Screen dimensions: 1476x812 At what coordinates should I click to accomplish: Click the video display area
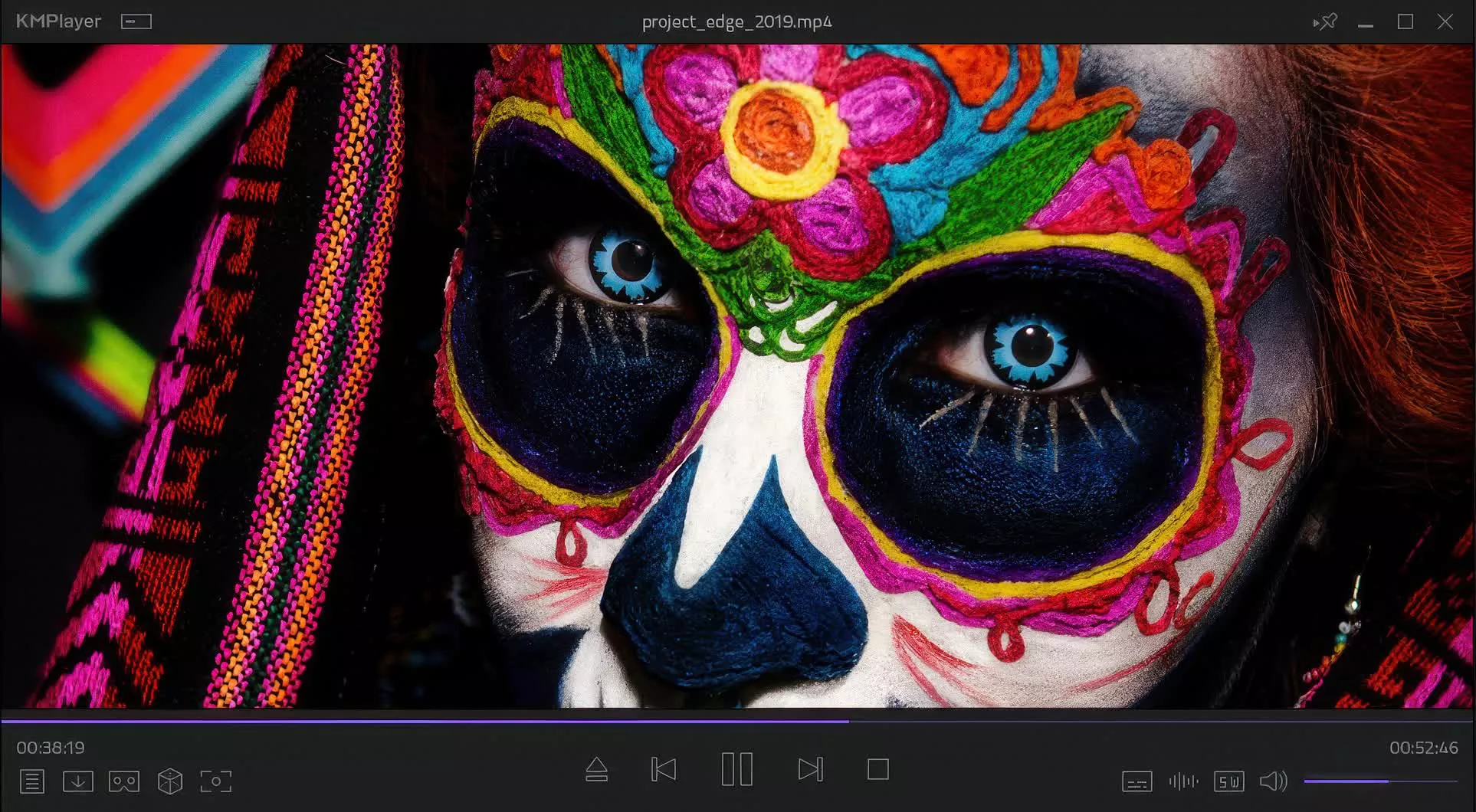pyautogui.click(x=738, y=375)
